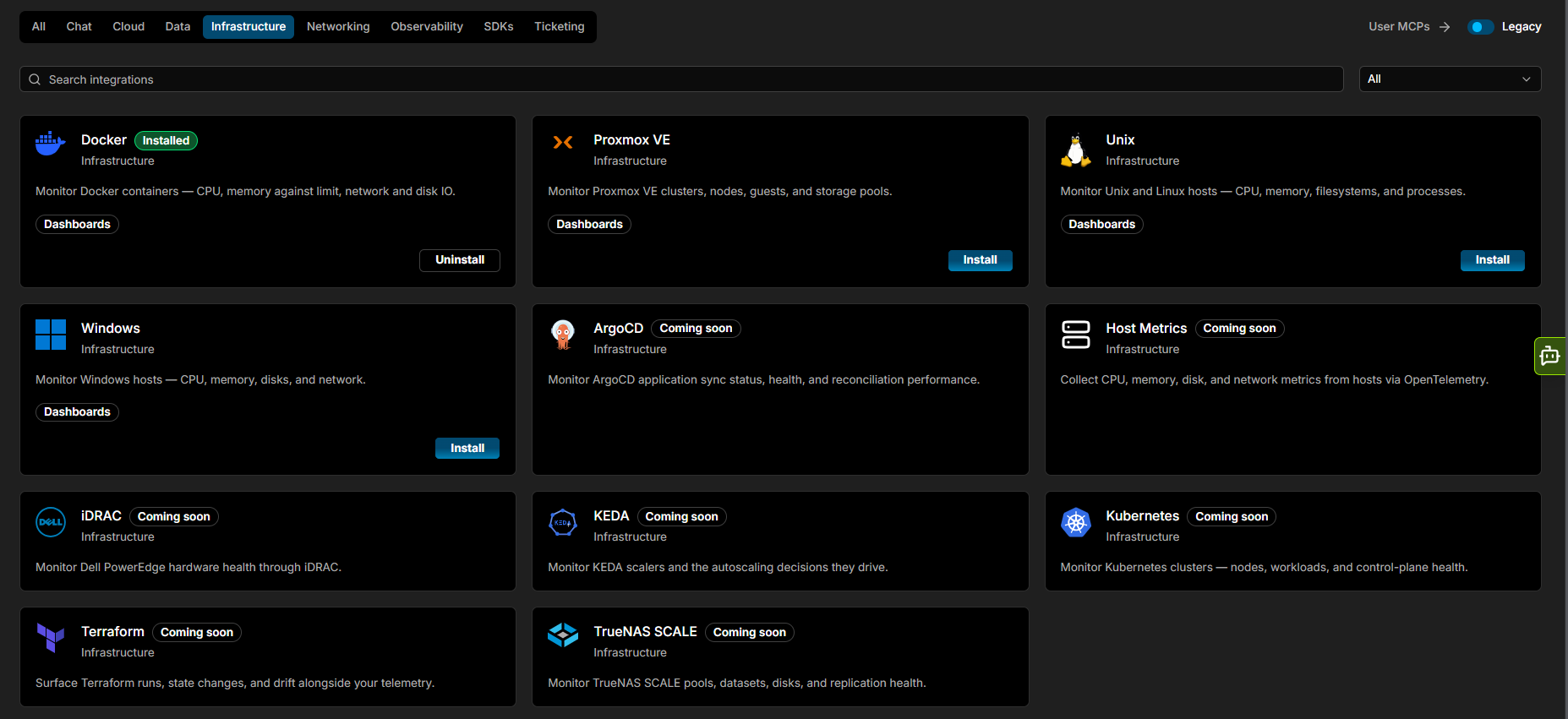Click 'Monitor Dell PowerEdge hardware health' description
The height and width of the screenshot is (719, 1568).
pos(188,568)
